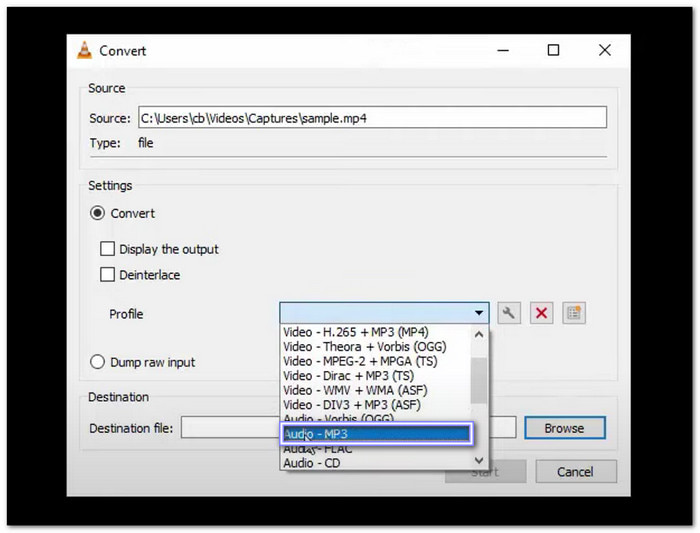This screenshot has height=533, width=700.
Task: Click the red X delete profile icon
Action: pos(541,313)
